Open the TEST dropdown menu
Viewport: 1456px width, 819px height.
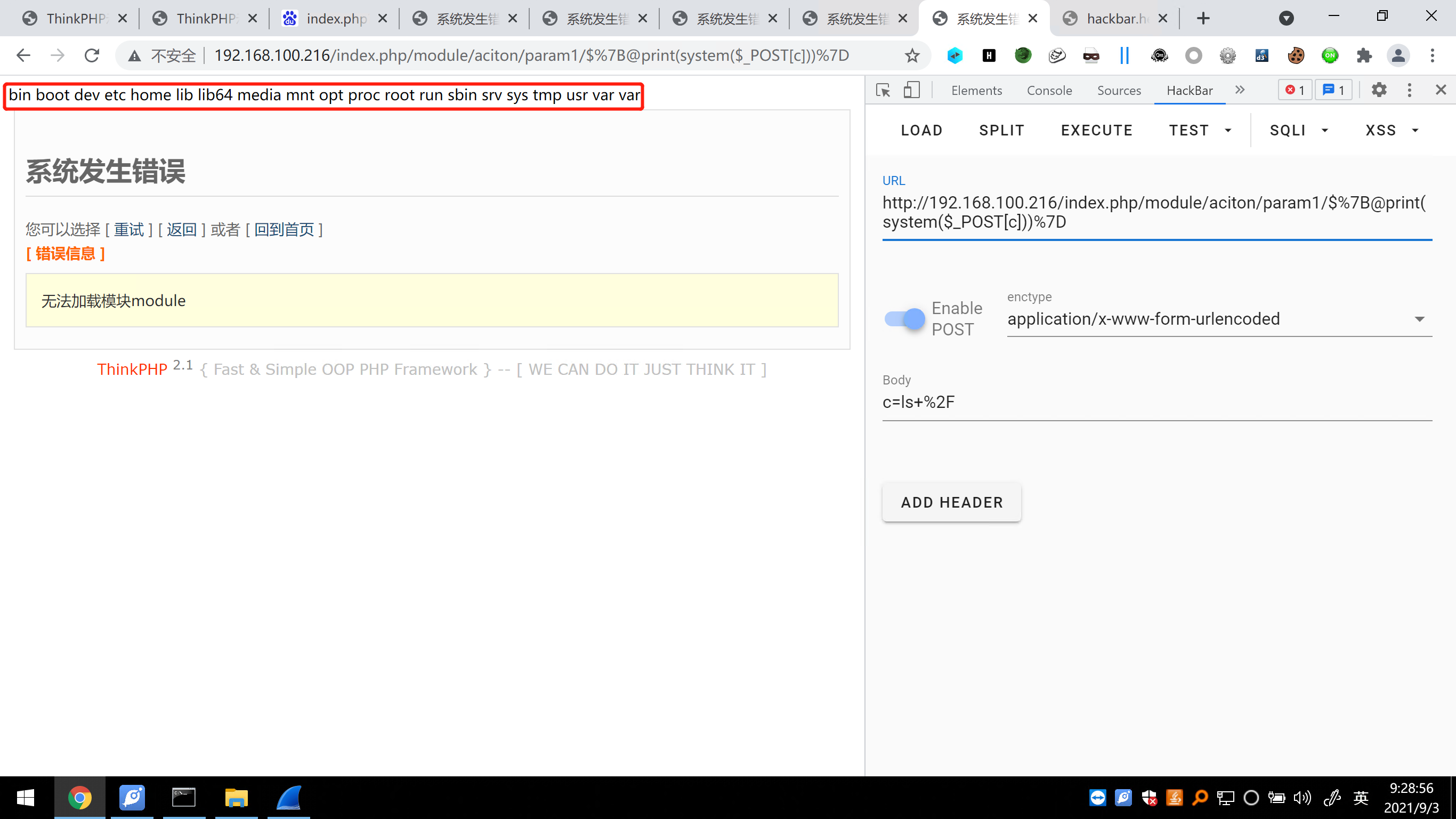click(1200, 131)
